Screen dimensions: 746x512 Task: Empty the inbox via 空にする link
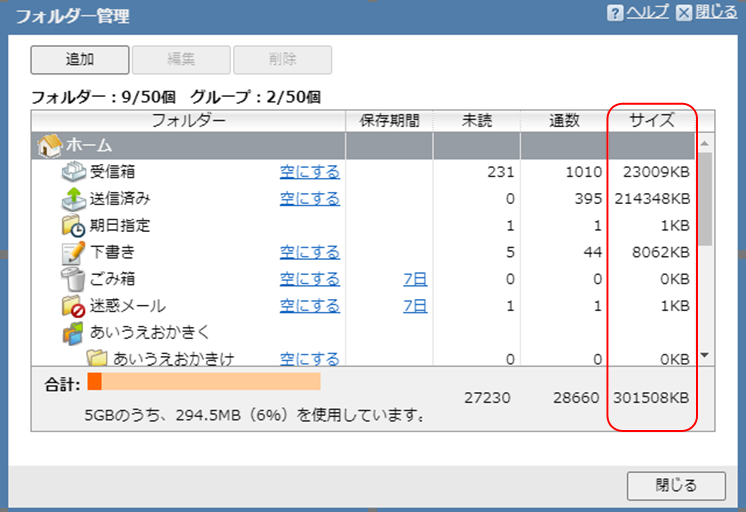[309, 172]
